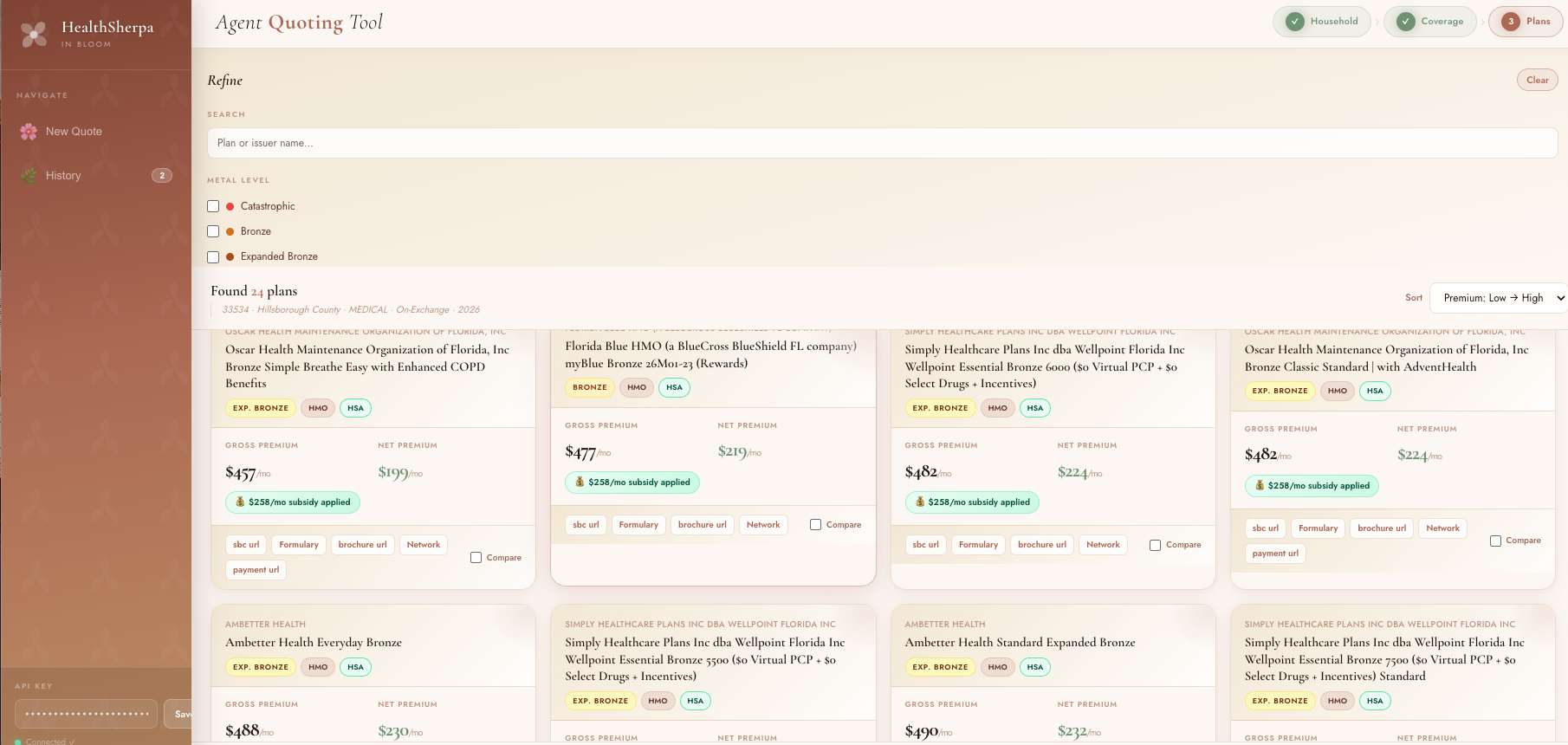Open Formulary on Oscar Breathe Easy plan
Screen dimensions: 1568x745
pos(299,545)
